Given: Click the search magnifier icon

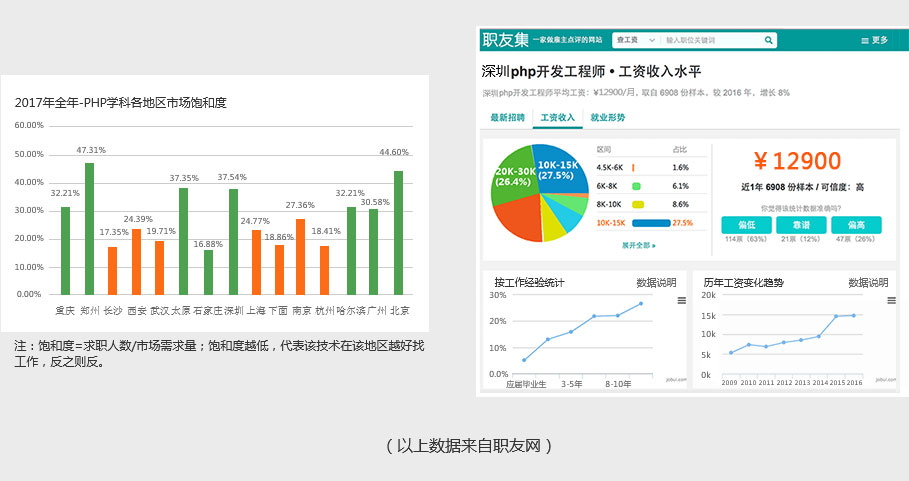Looking at the screenshot, I should (x=768, y=40).
